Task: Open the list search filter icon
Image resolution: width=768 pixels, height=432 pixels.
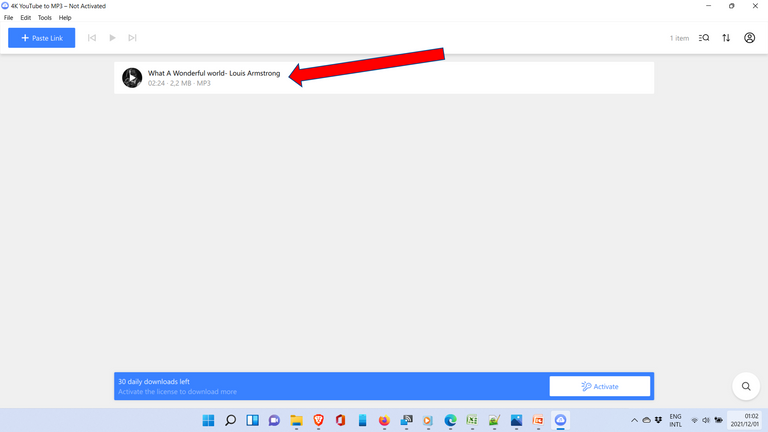Action: (704, 38)
